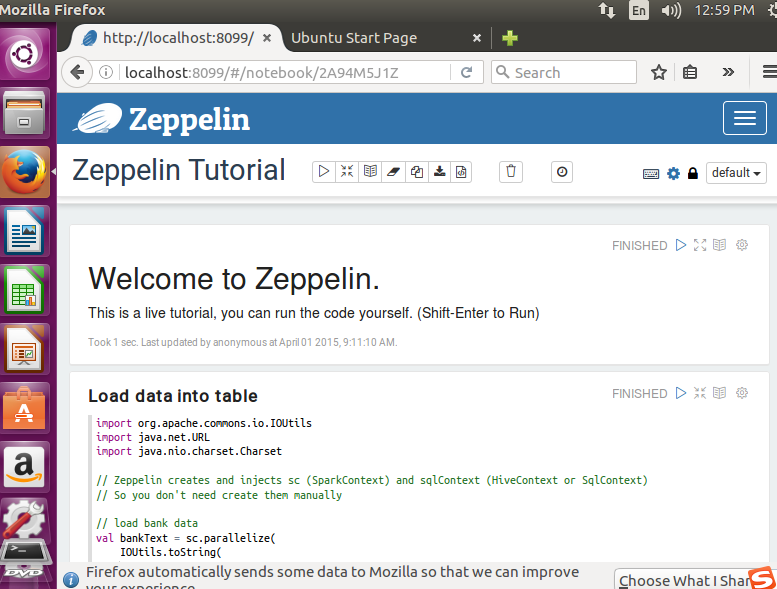Open a new tab with plus button
This screenshot has width=777, height=589.
[x=509, y=38]
